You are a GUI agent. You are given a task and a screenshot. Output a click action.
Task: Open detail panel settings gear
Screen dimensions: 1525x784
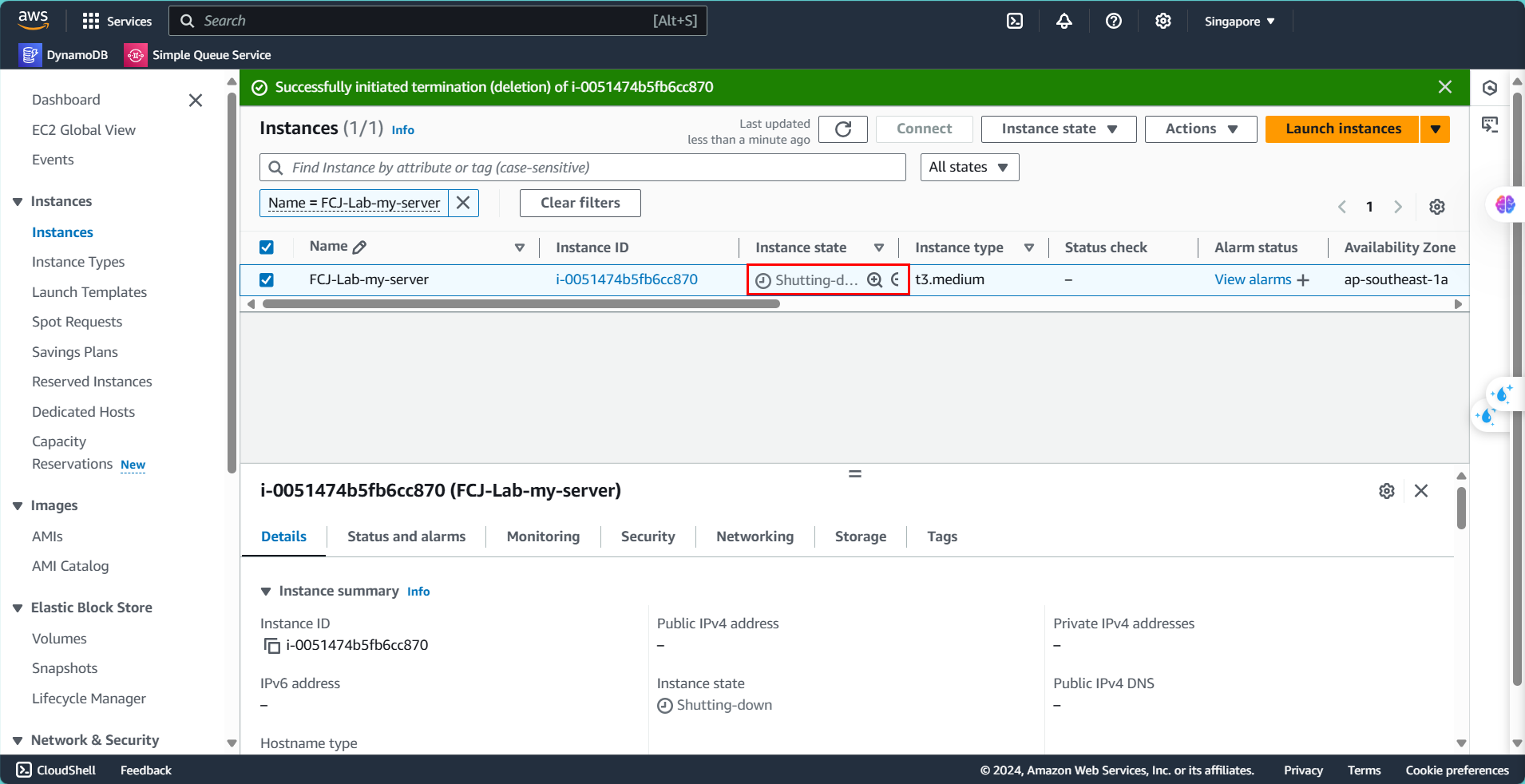click(1387, 491)
